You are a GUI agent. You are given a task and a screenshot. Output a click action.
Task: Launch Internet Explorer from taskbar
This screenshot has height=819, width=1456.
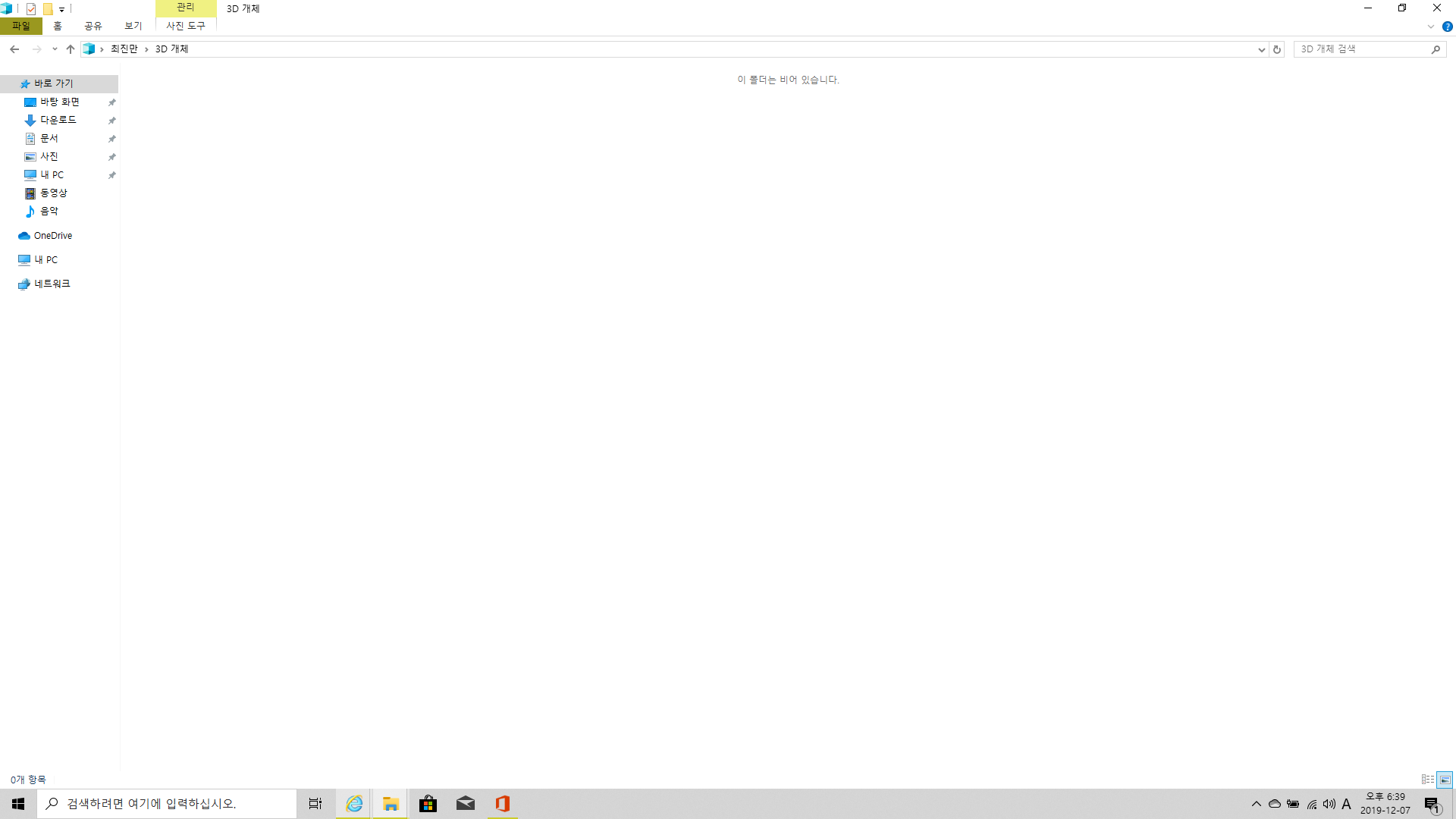pos(353,804)
